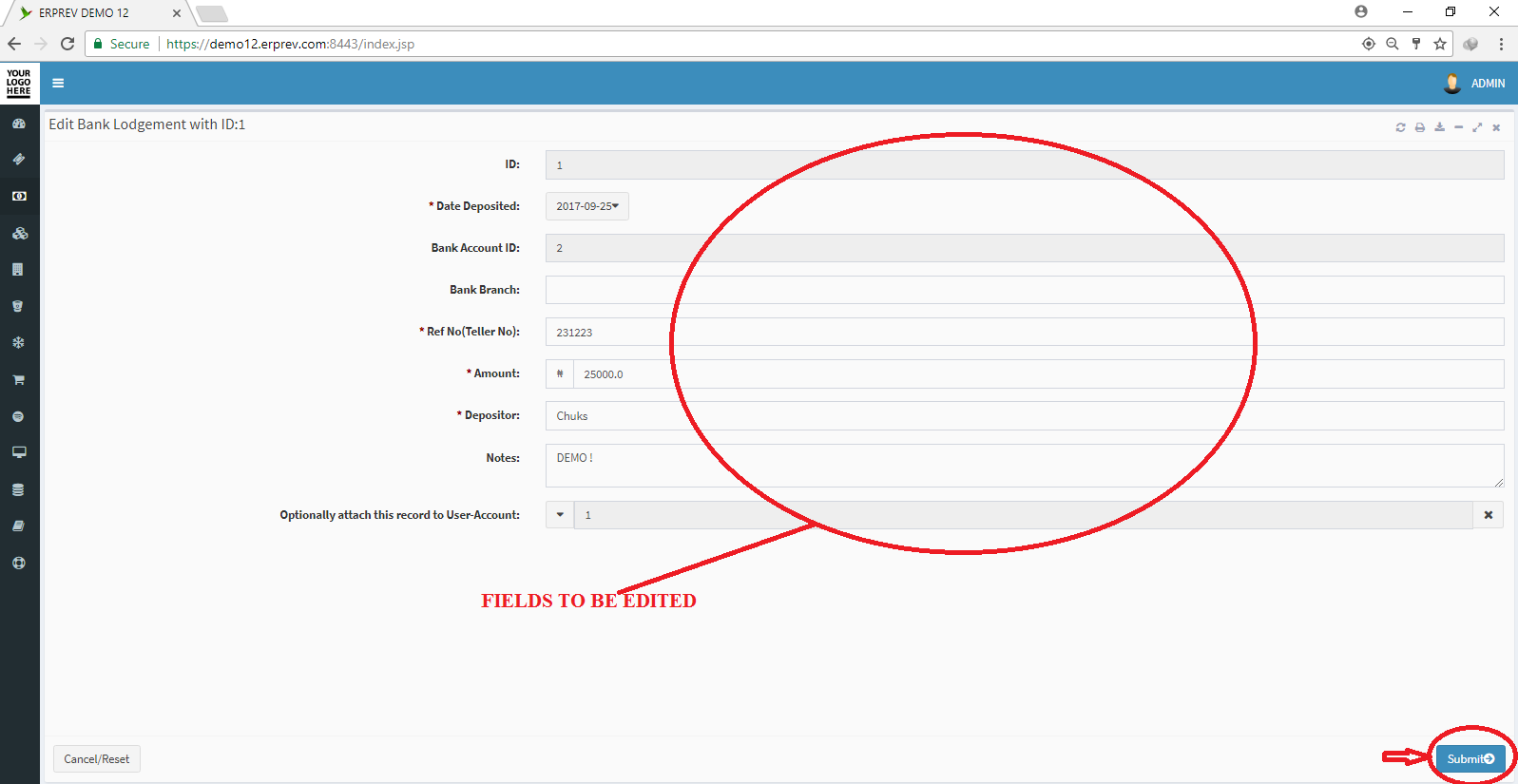Click the Chrome profile icon
This screenshot has height=784, width=1518.
pyautogui.click(x=1361, y=11)
